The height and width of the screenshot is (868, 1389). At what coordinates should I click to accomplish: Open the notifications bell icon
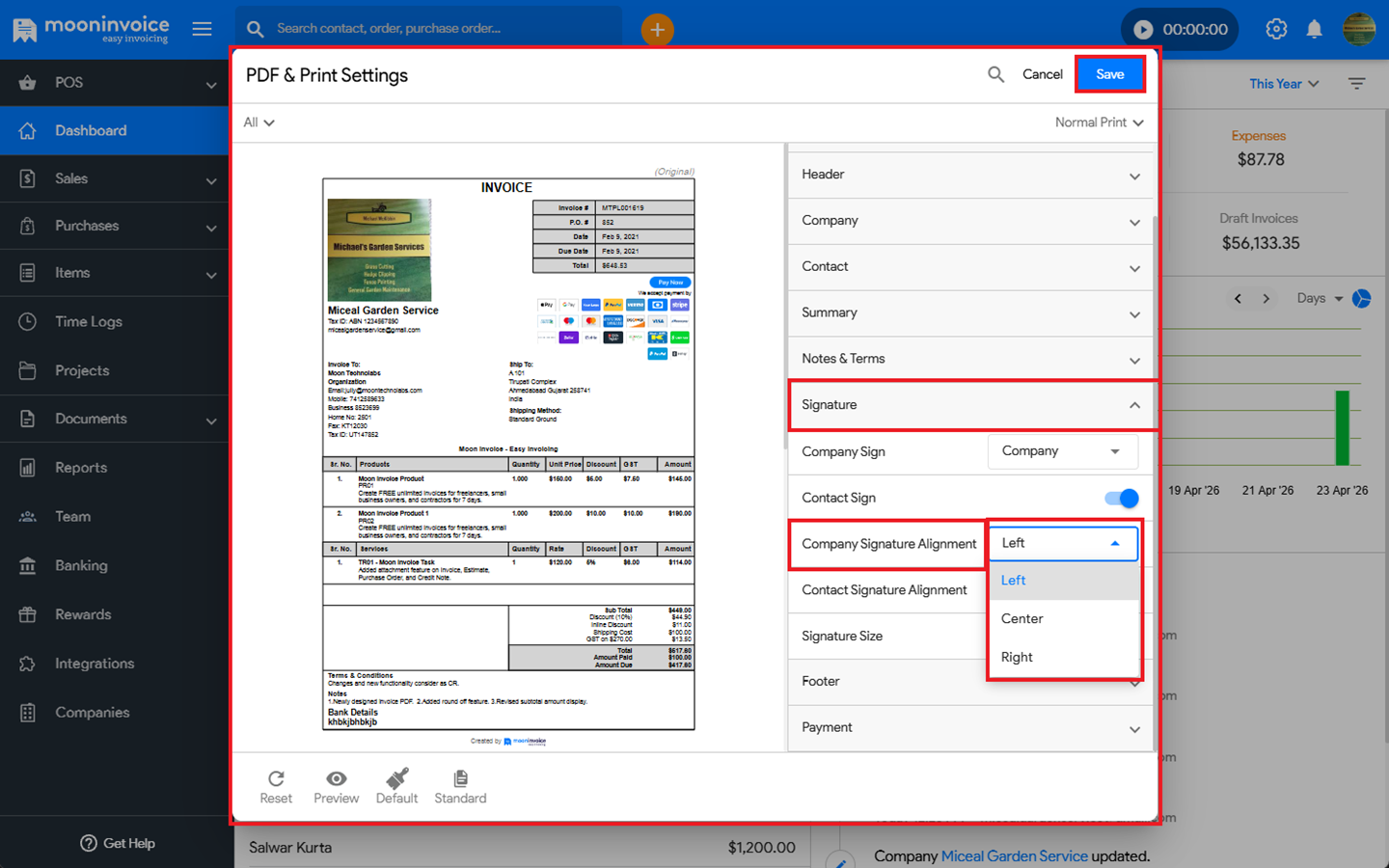point(1314,29)
